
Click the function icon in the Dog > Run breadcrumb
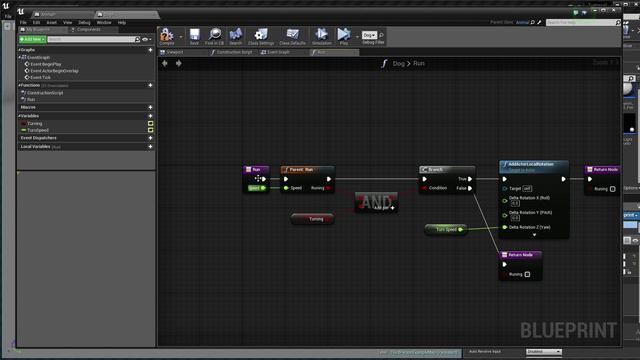(x=384, y=64)
